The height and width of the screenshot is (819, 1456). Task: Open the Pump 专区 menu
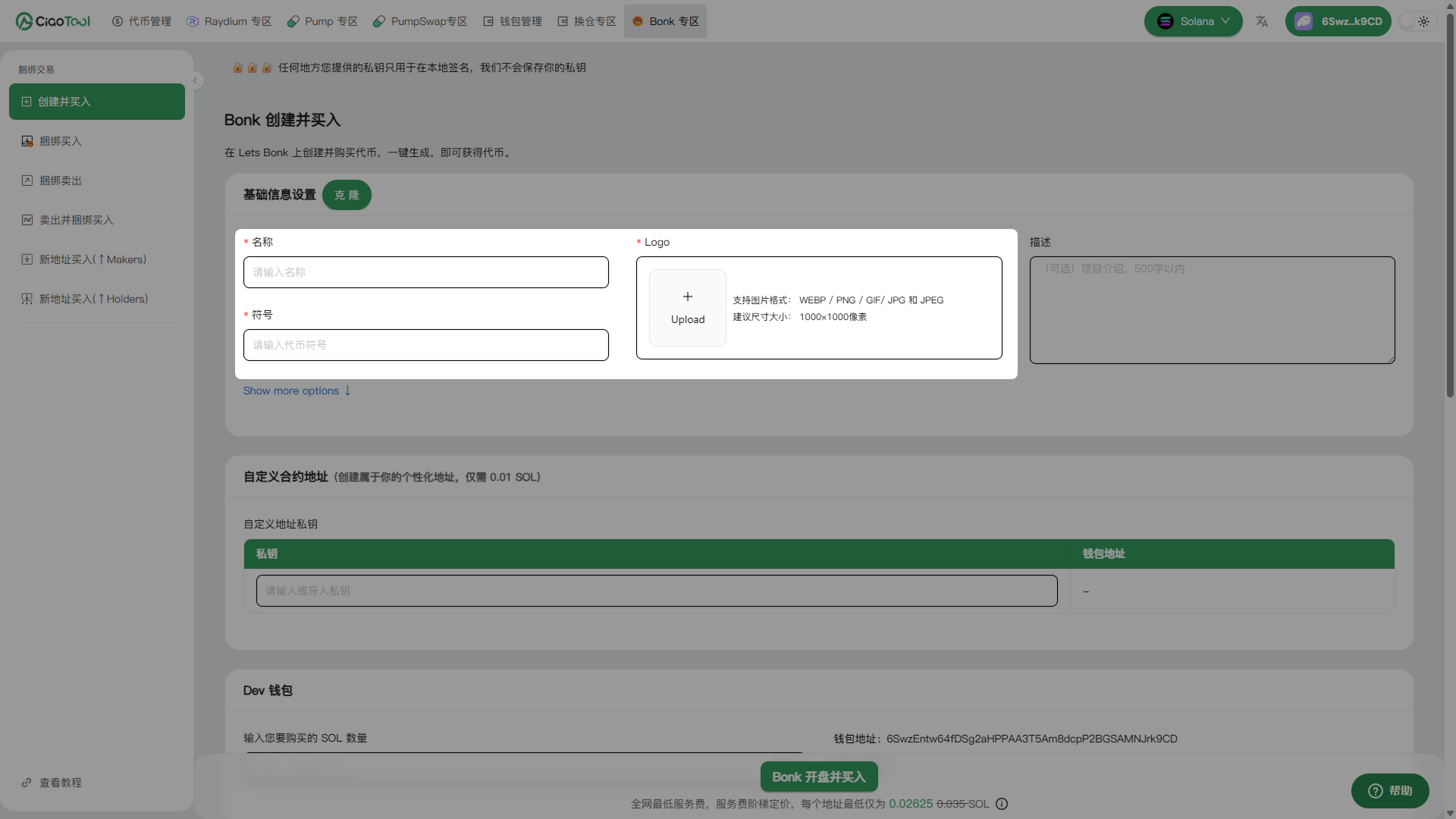[322, 21]
